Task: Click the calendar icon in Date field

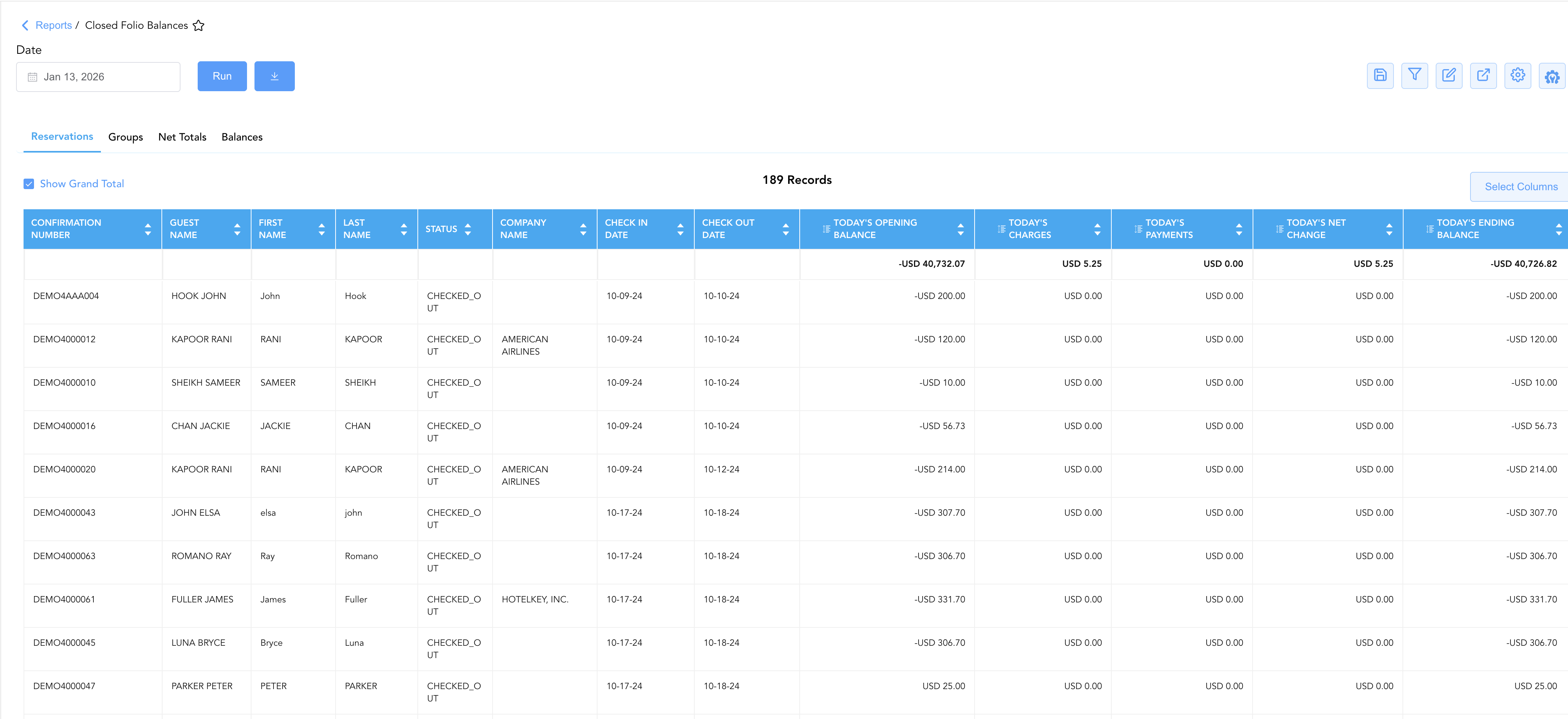Action: coord(33,77)
